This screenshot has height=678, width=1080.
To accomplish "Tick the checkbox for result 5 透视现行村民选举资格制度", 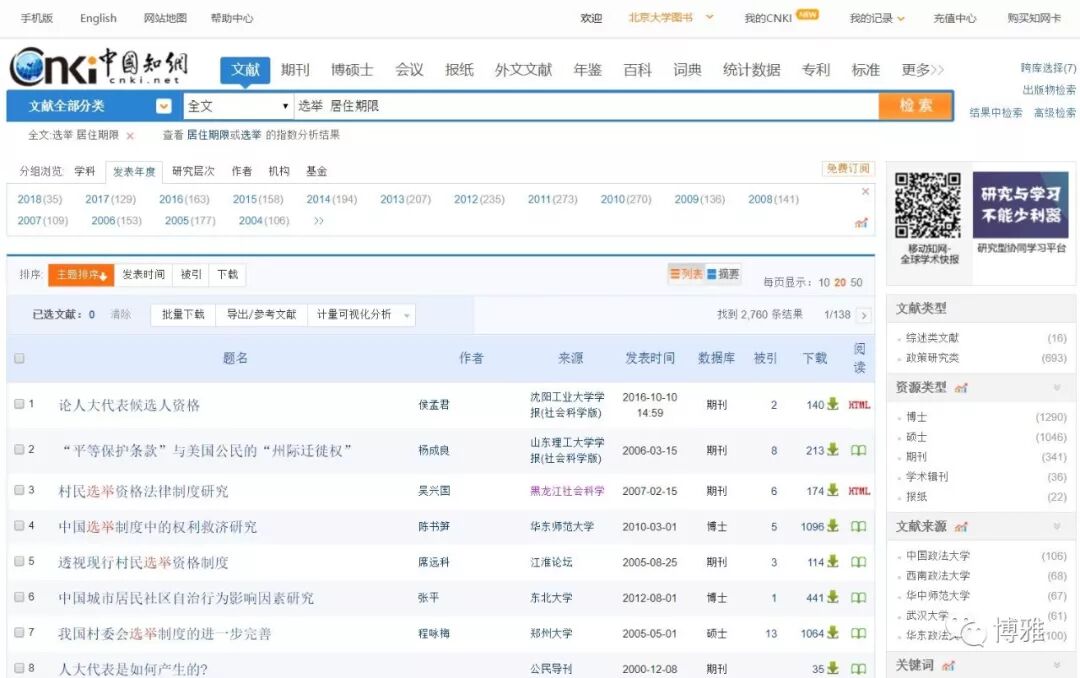I will (19, 562).
